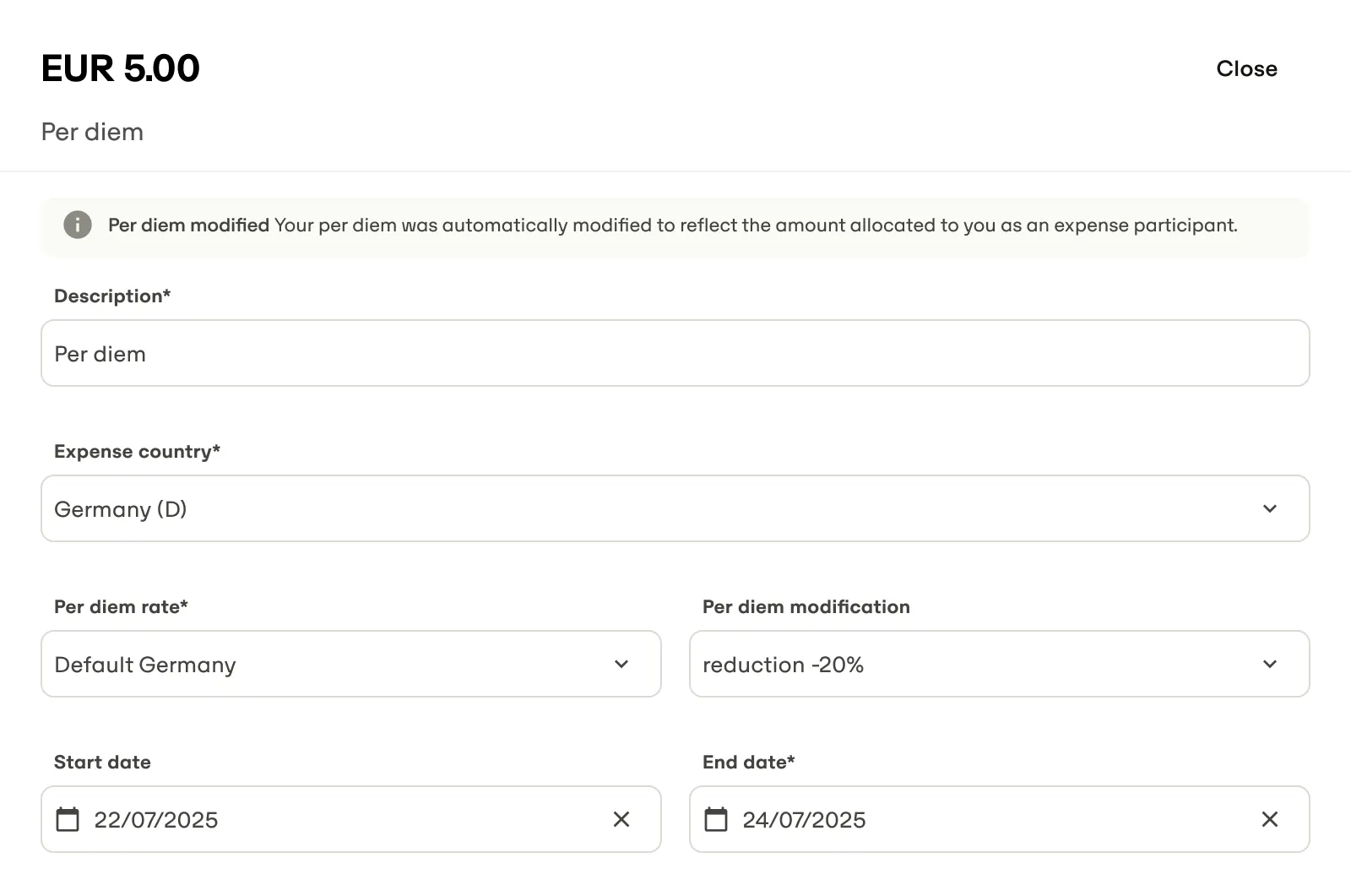
Task: Click the EUR 5.00 amount heading
Action: 121,68
